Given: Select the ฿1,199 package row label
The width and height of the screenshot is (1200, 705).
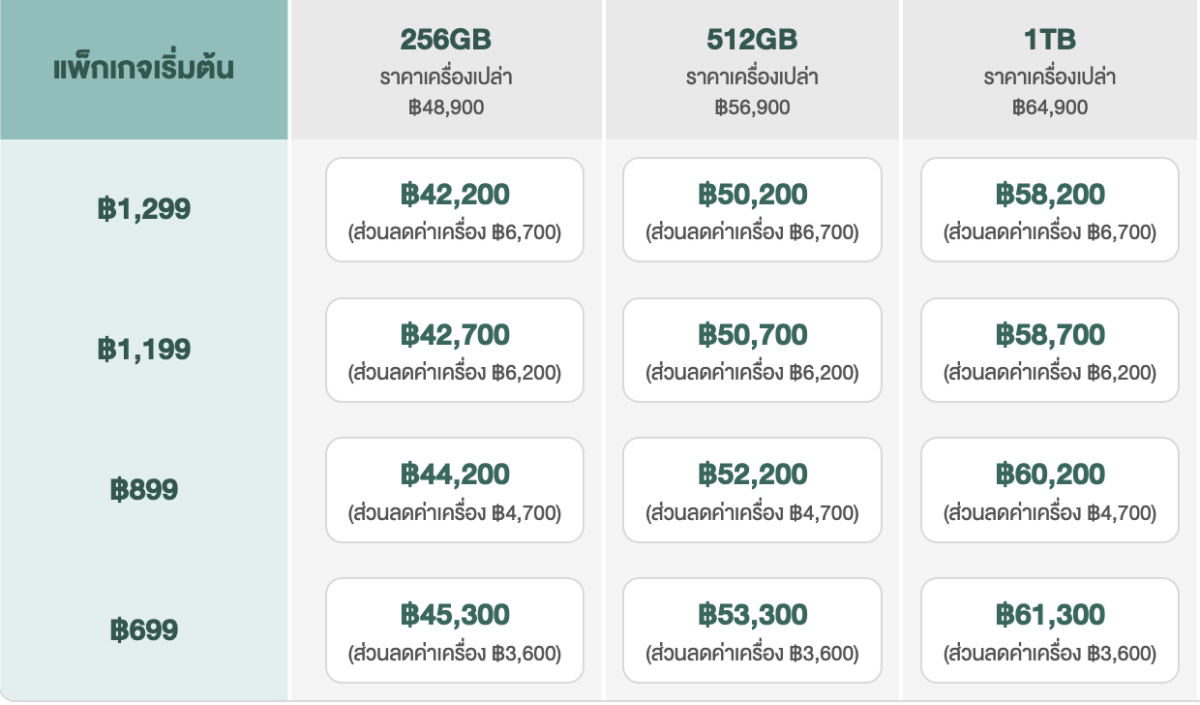Looking at the screenshot, I should (x=144, y=350).
